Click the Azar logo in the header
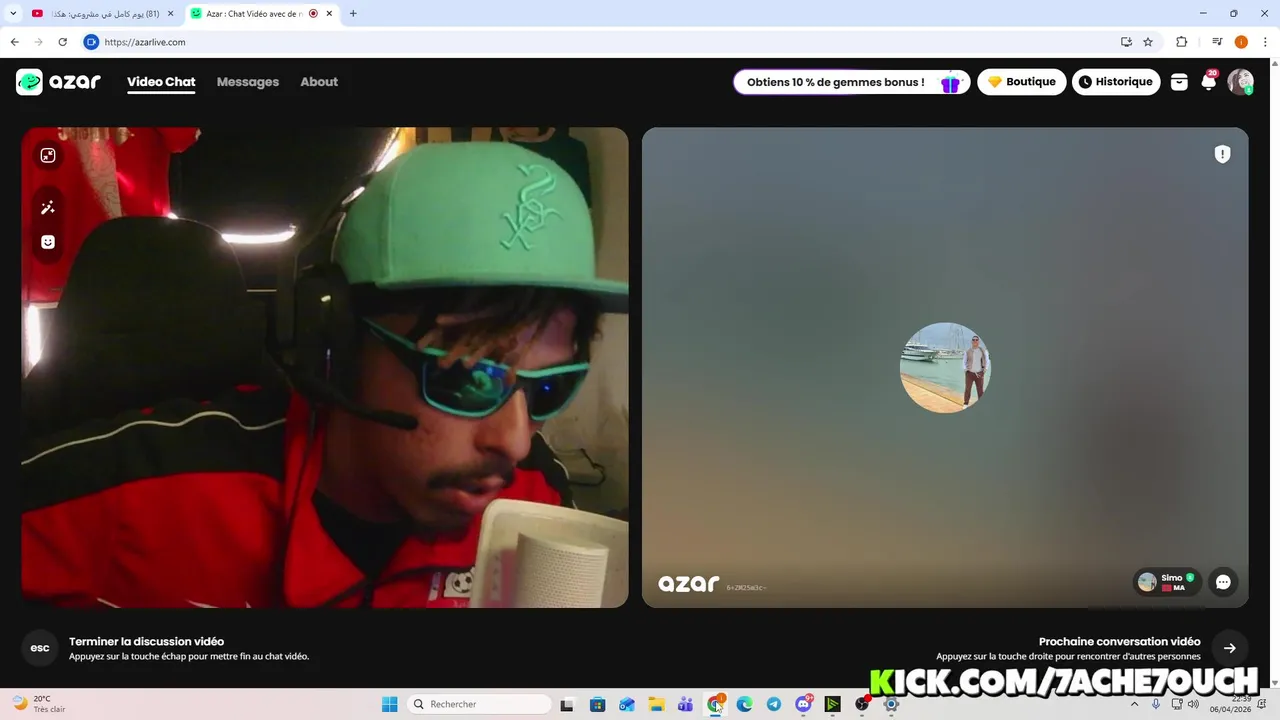This screenshot has height=720, width=1280. point(58,82)
